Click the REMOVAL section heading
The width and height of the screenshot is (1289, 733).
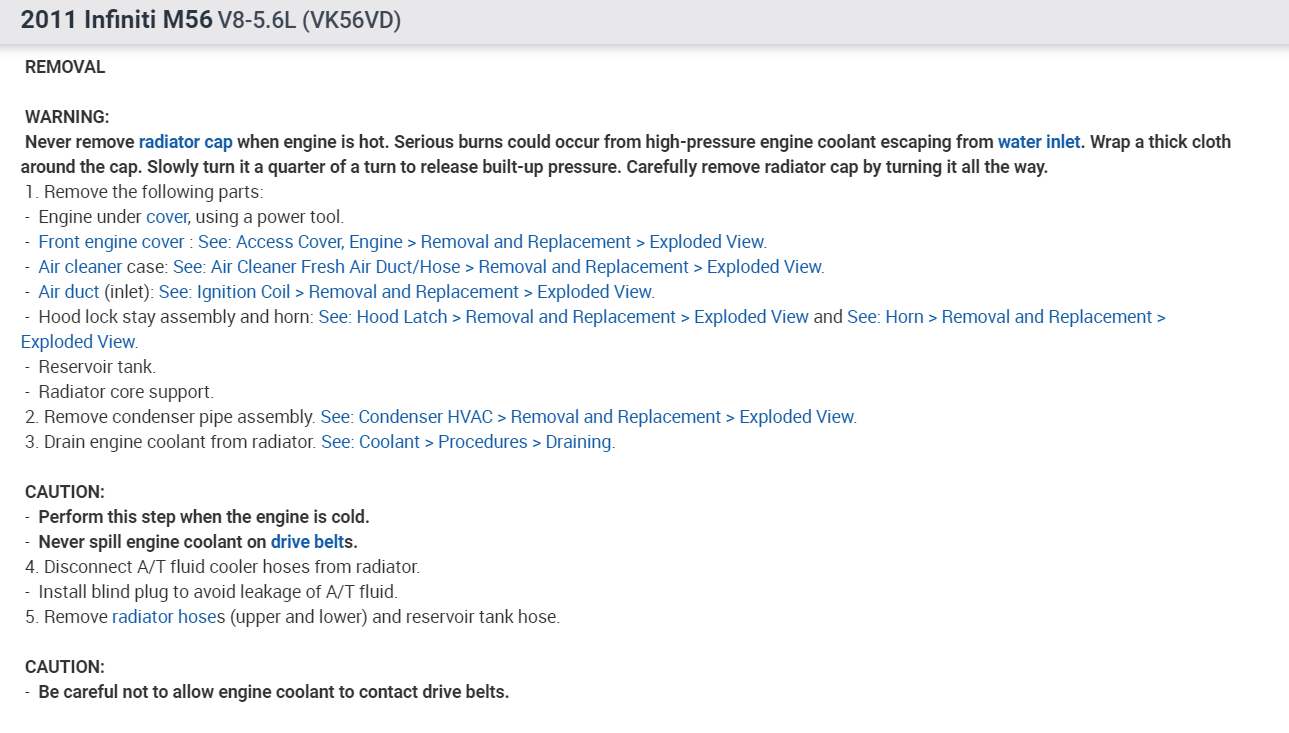(65, 67)
